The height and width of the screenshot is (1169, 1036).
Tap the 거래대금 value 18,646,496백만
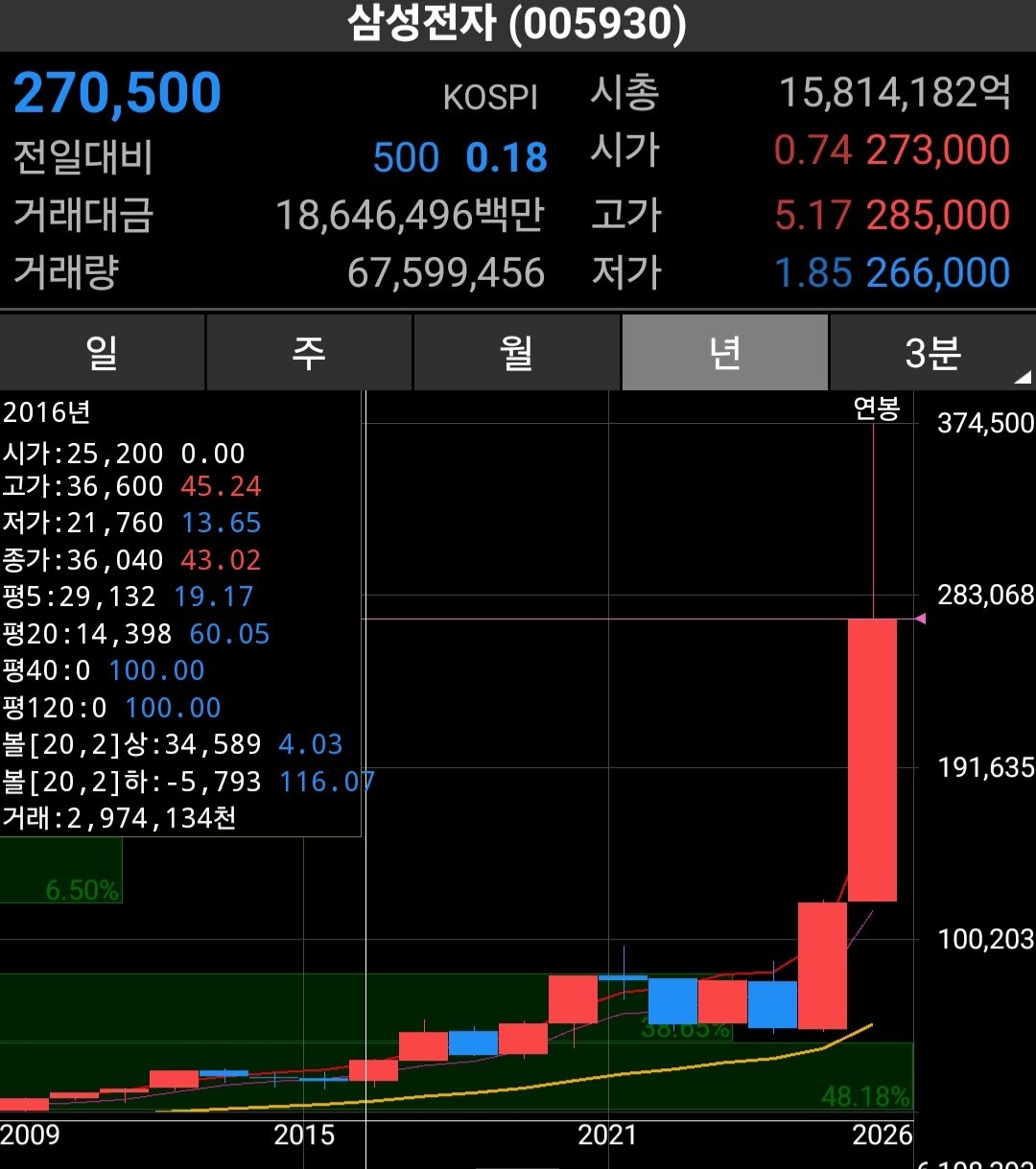tap(410, 216)
